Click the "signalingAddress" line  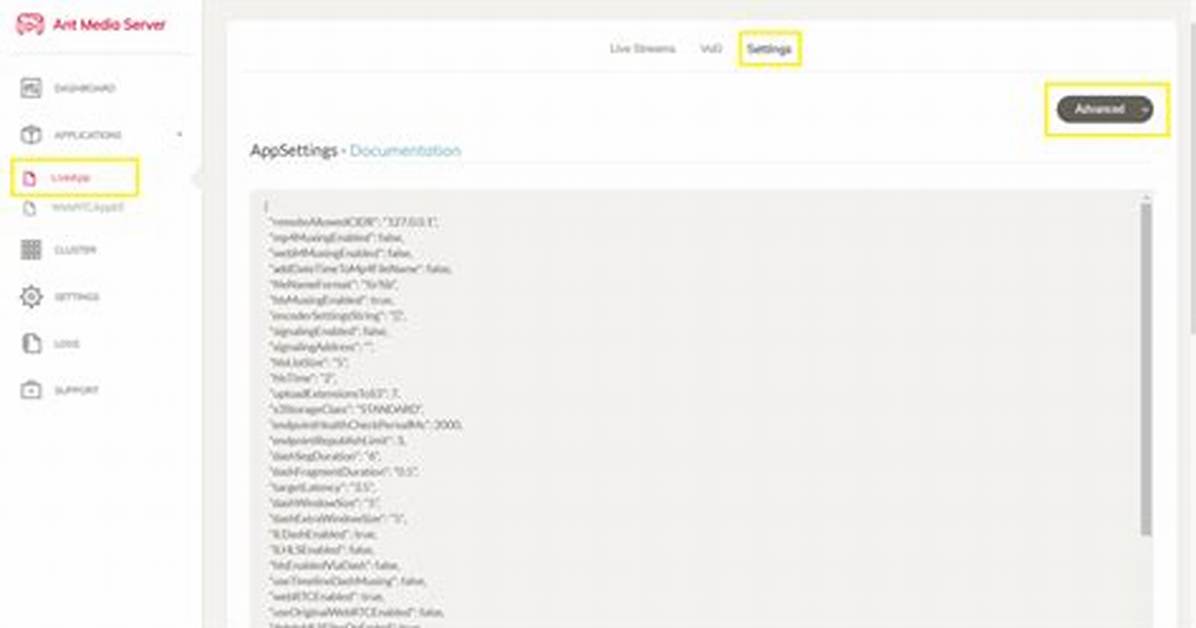pos(321,346)
